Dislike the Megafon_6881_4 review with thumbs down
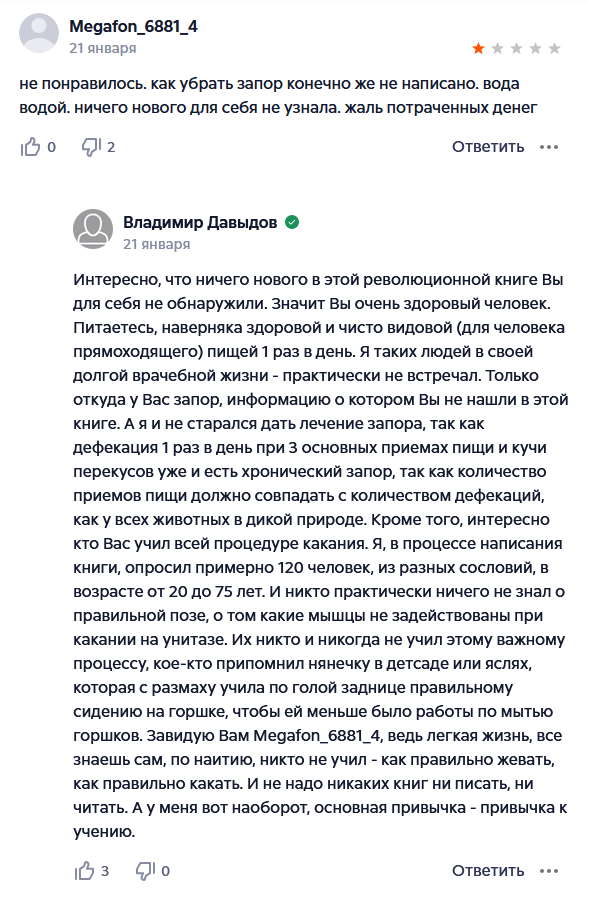 (91, 147)
